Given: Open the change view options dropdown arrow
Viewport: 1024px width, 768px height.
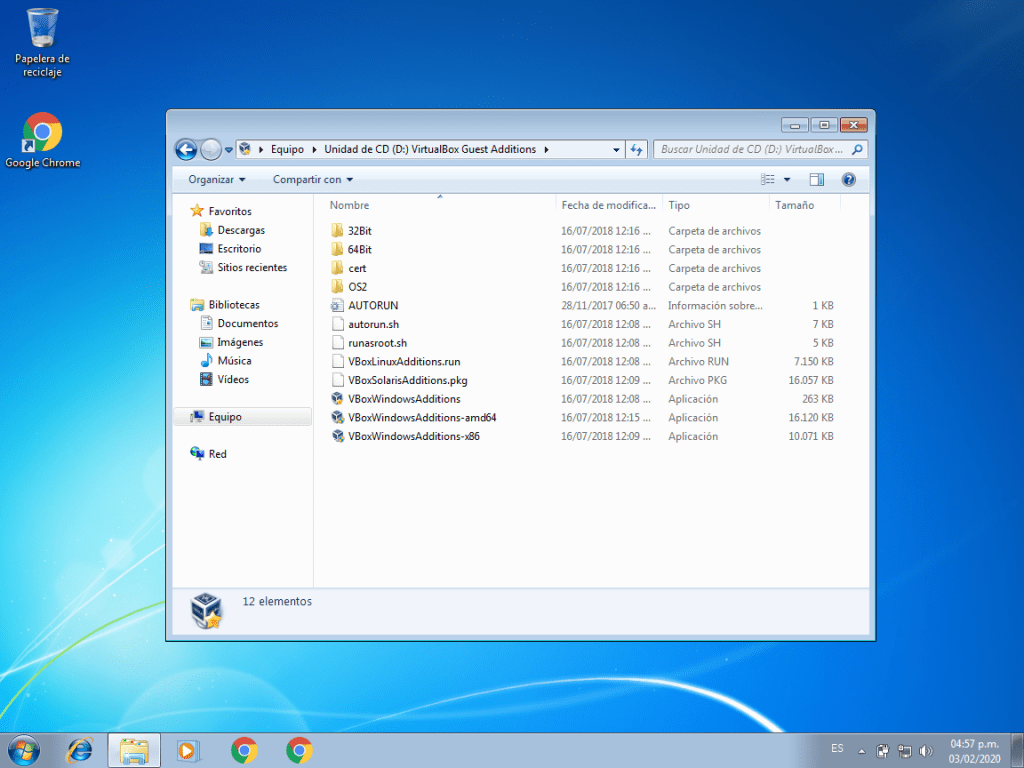Looking at the screenshot, I should coord(786,180).
